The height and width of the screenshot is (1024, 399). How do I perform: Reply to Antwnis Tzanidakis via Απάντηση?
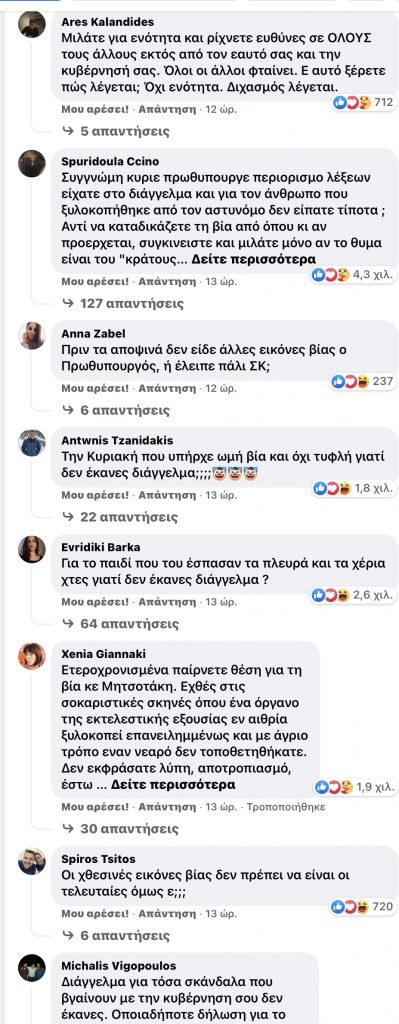168,495
